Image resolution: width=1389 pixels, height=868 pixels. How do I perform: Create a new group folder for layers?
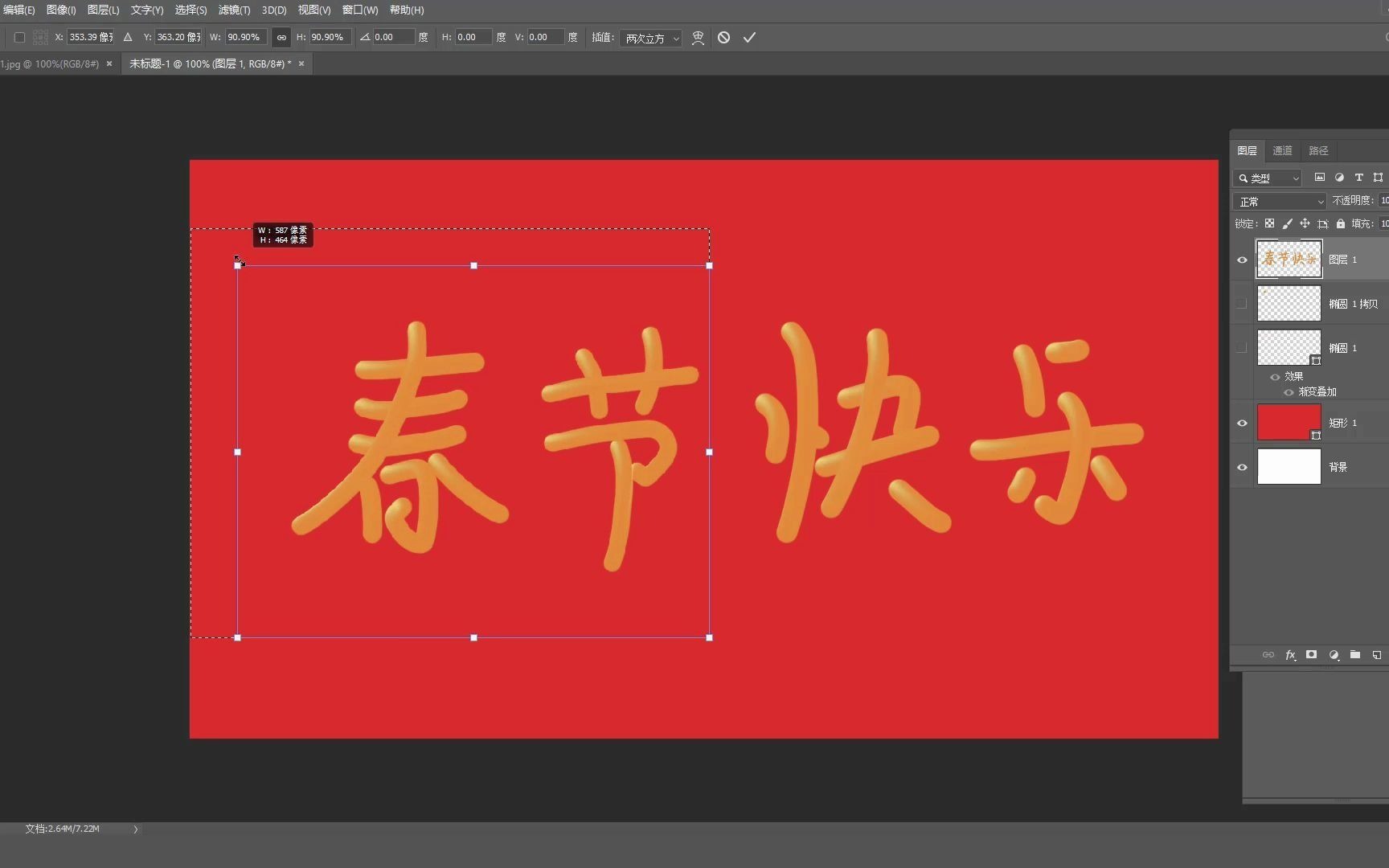coord(1355,655)
